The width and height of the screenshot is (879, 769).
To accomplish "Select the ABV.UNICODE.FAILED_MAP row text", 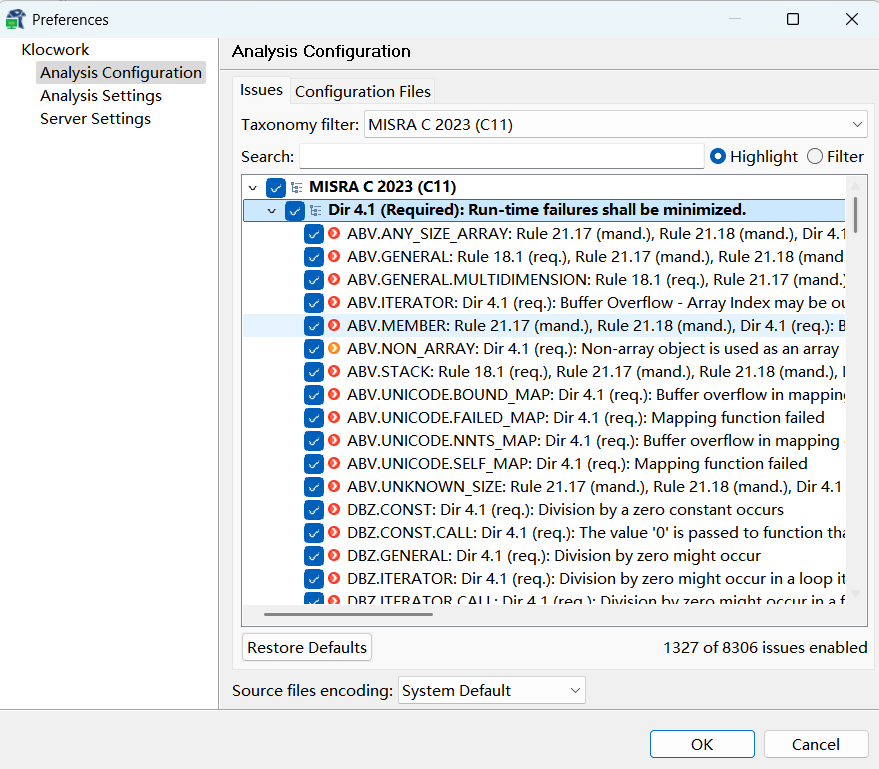I will tap(585, 418).
